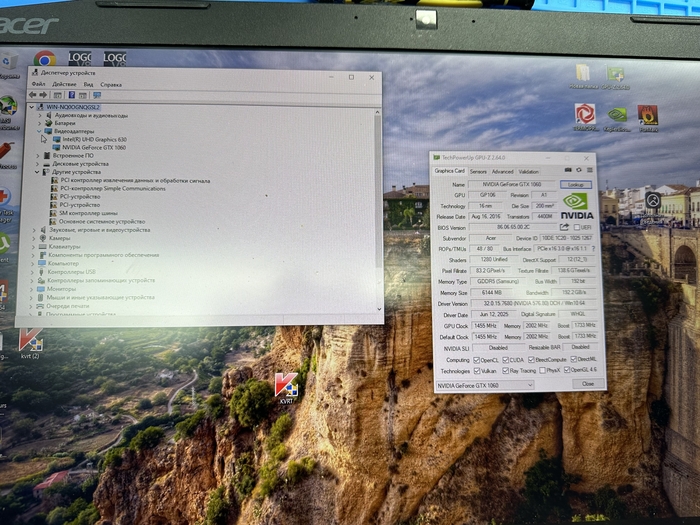Screen dimensions: 700x525
Task: Open the Recycle Bin desktop icon
Action: (x=9, y=65)
